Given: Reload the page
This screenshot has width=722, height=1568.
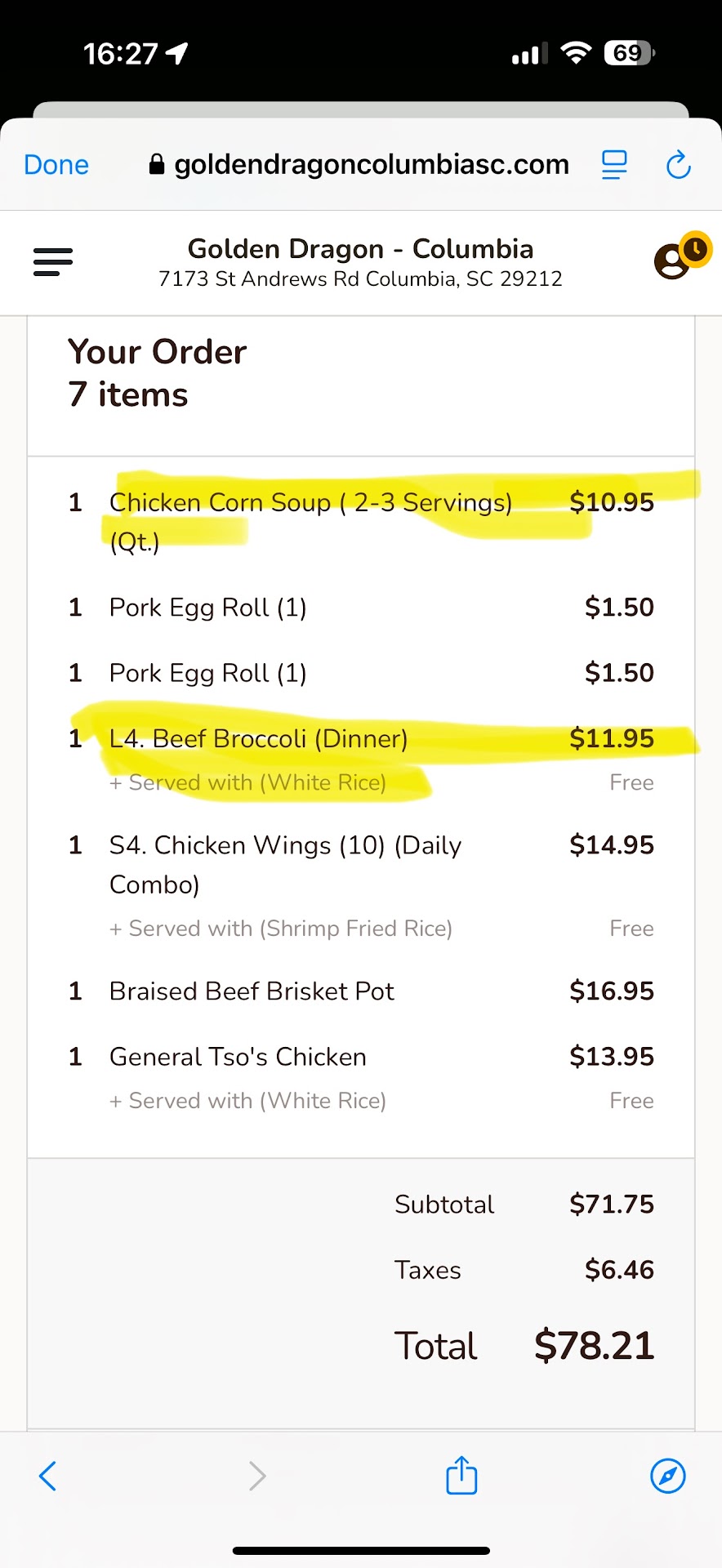Looking at the screenshot, I should click(678, 165).
